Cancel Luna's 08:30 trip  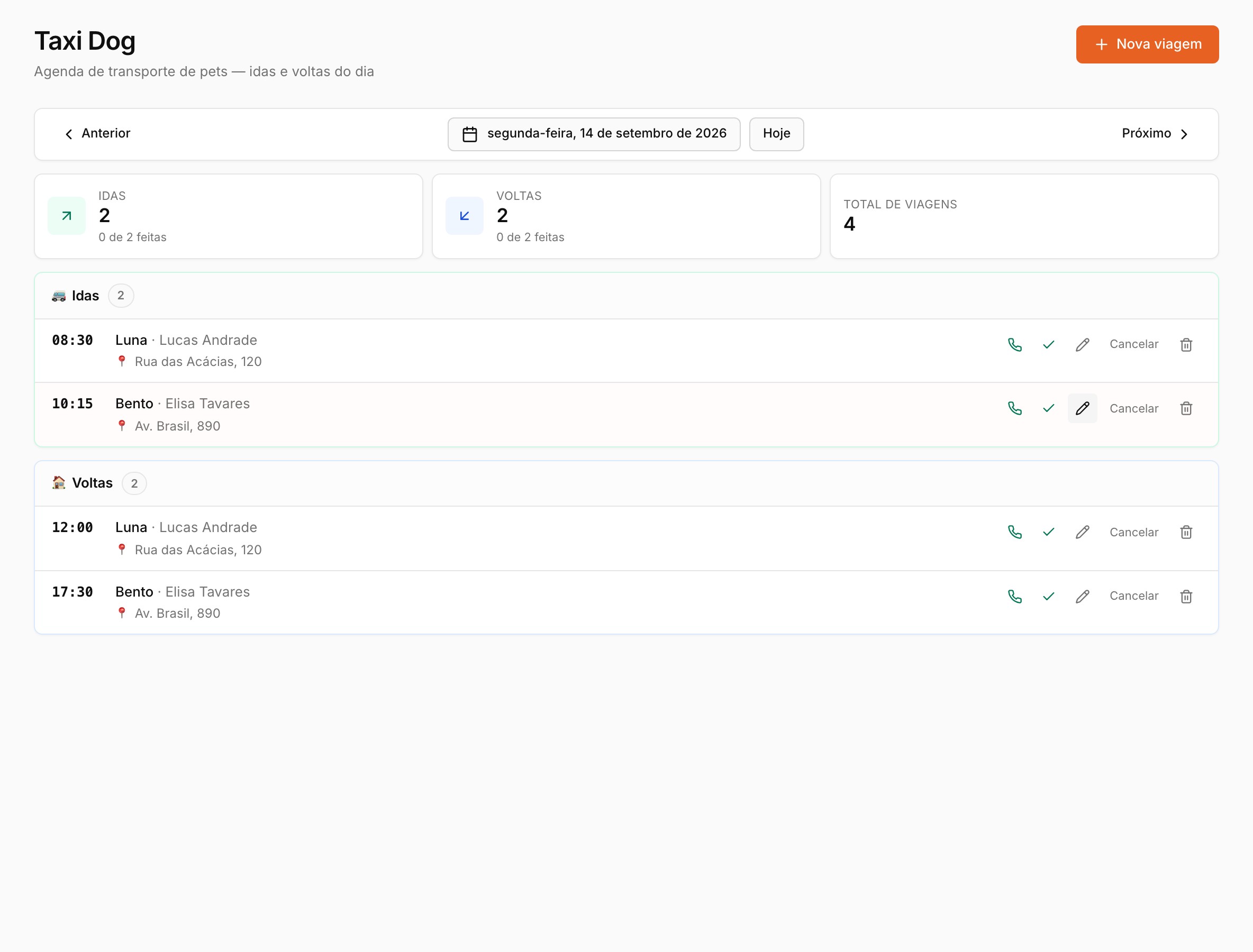1134,344
